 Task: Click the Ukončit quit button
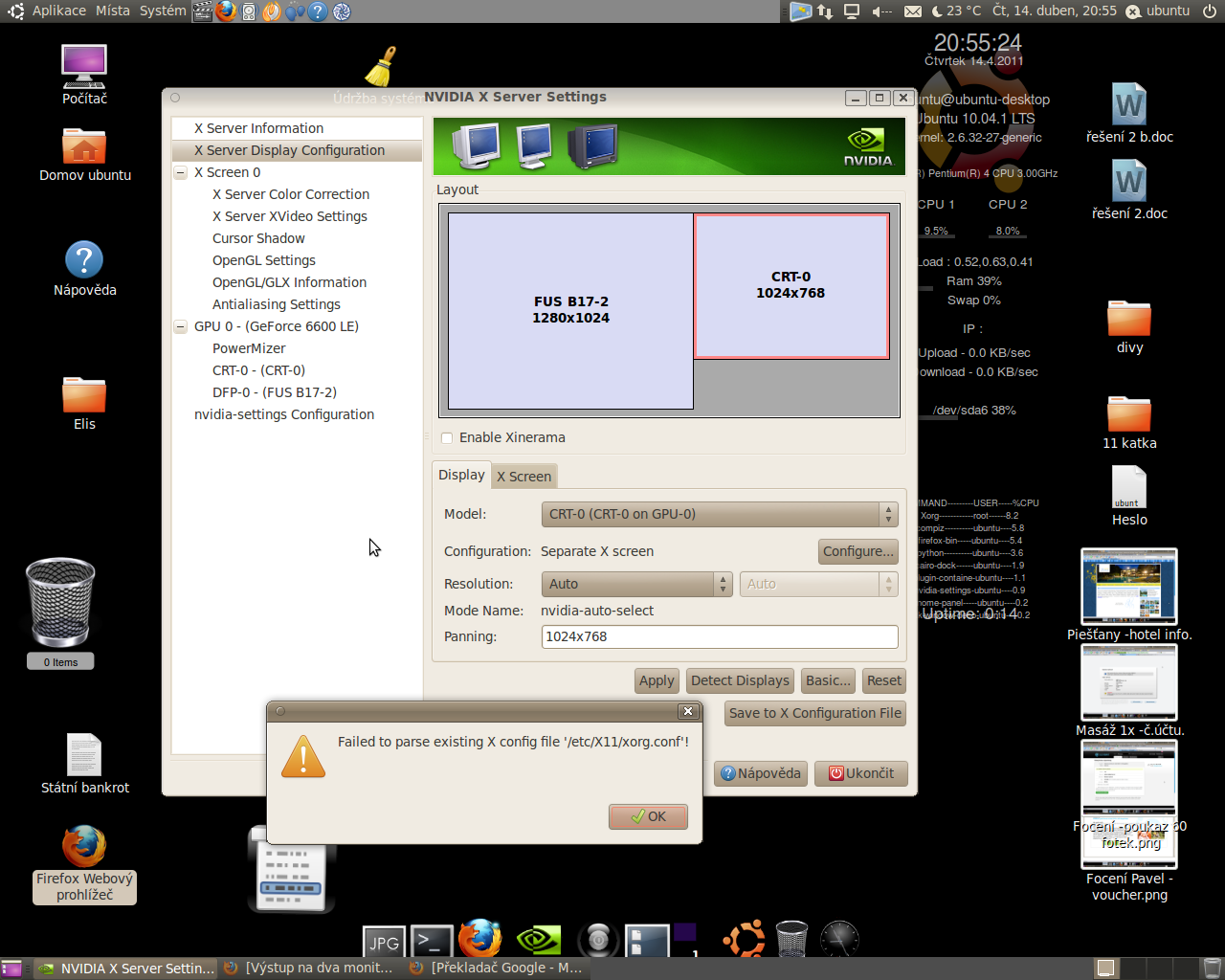(x=861, y=773)
